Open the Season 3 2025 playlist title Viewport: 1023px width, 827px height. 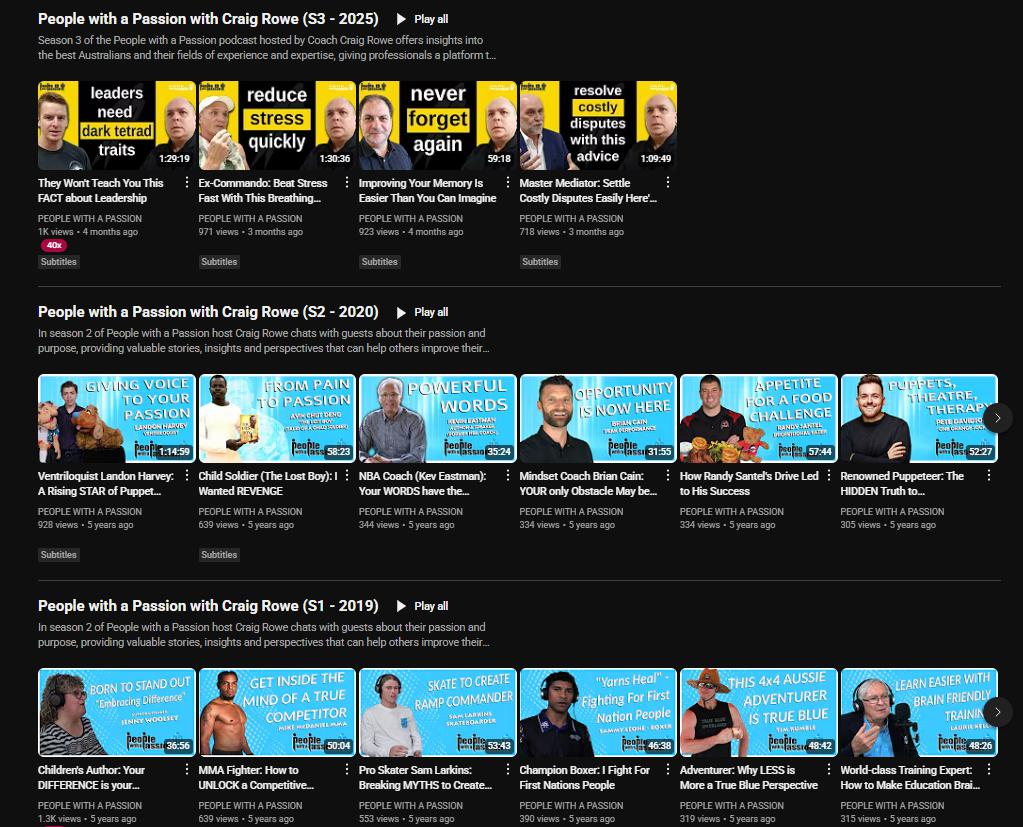207,18
